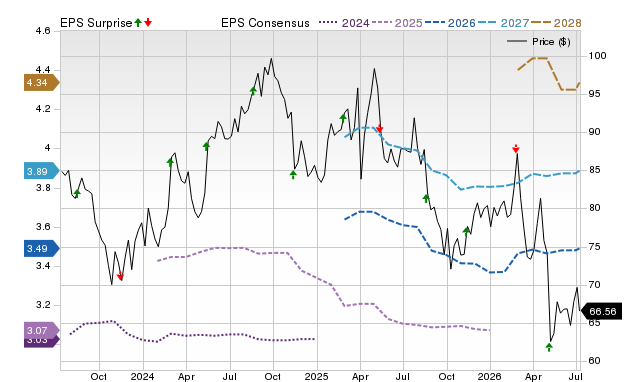Select the 3.6 label on the left axis
The image size is (640, 382).
[x=43, y=227]
